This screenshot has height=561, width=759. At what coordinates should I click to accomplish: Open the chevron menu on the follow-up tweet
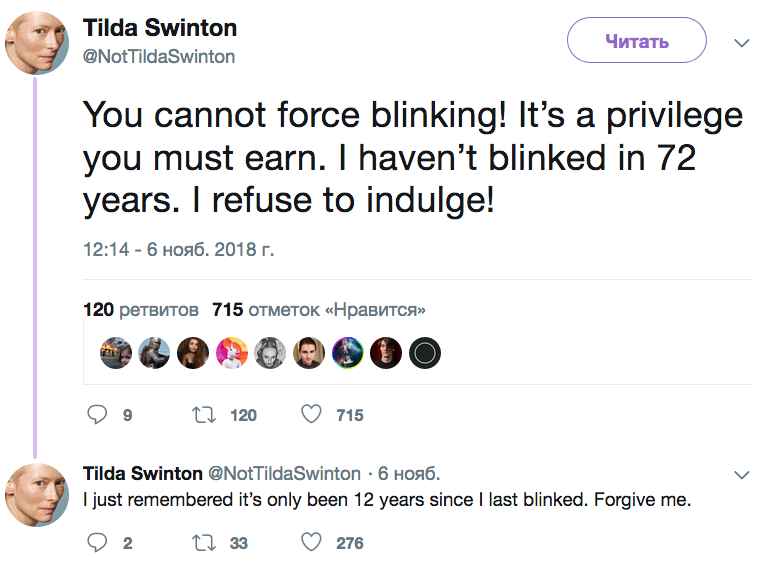[742, 475]
